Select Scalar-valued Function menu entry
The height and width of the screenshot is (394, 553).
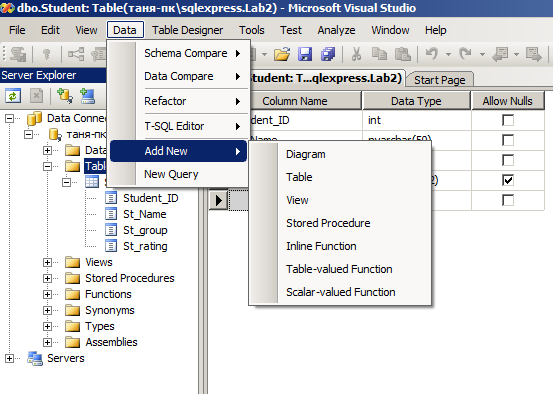tap(340, 292)
